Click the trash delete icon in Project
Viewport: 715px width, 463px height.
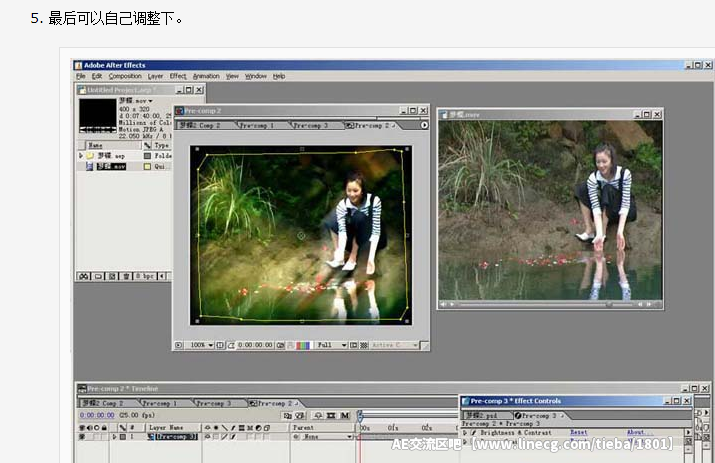tap(126, 276)
